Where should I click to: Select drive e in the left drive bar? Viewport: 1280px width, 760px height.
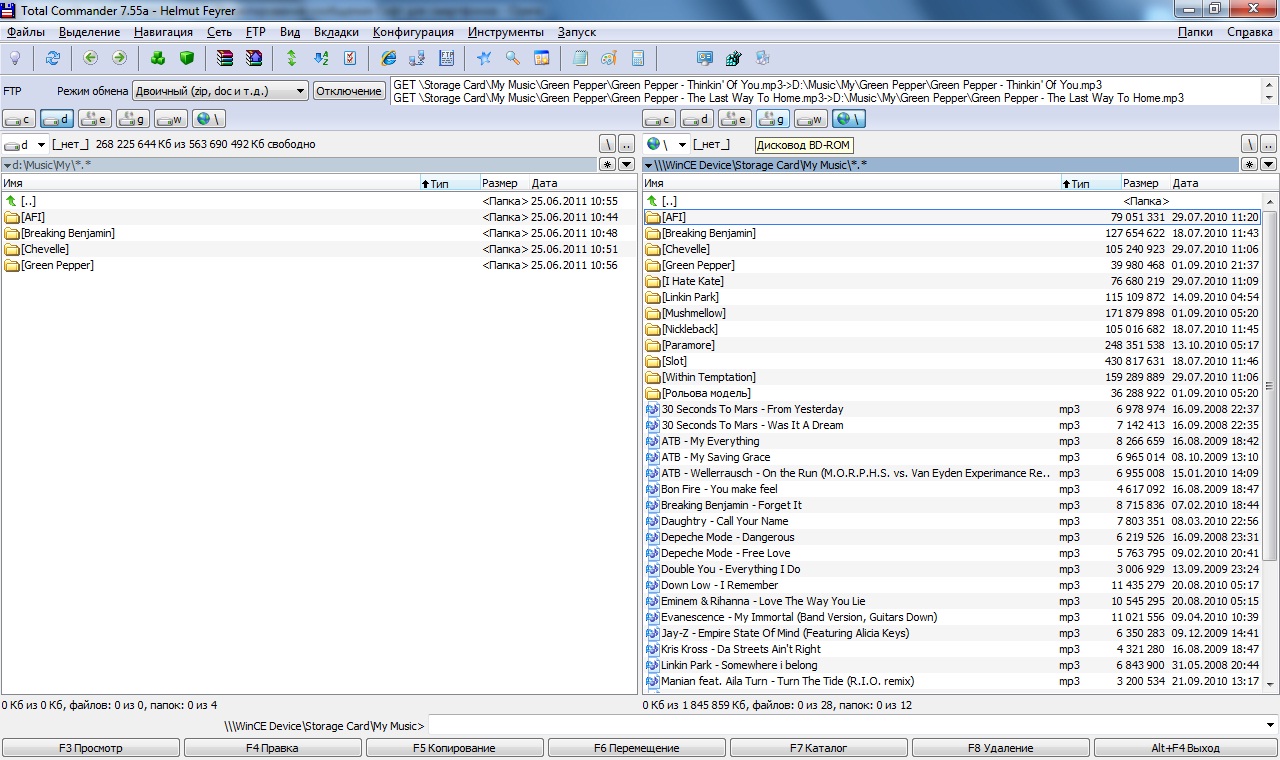point(95,119)
